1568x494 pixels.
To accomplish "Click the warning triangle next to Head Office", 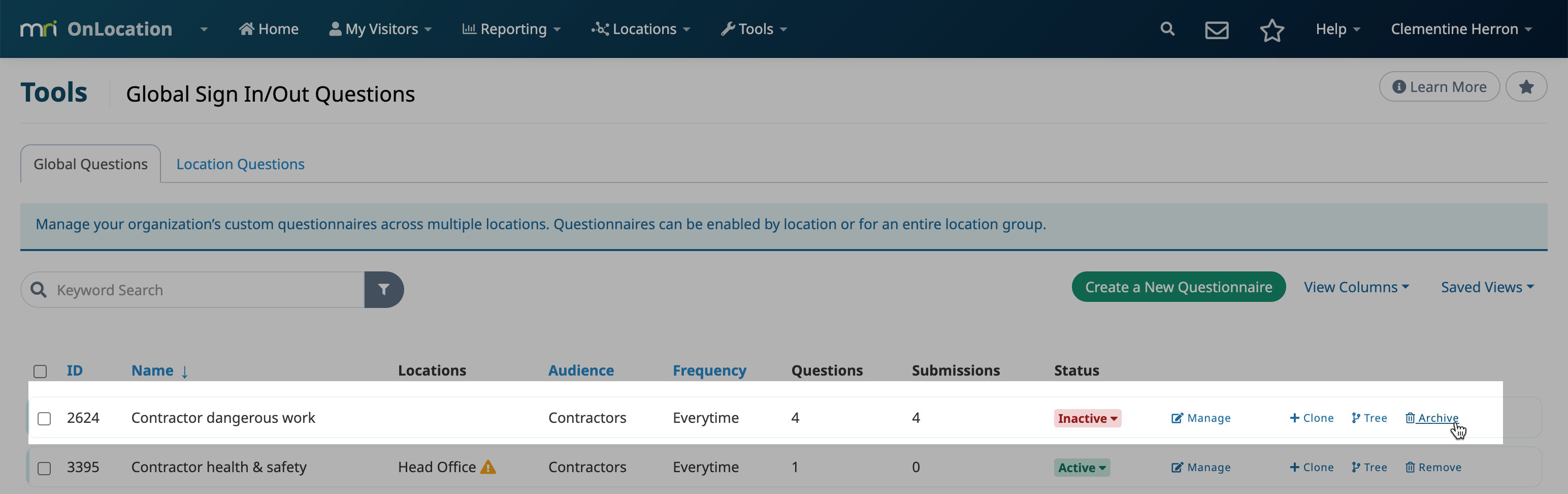I will (x=488, y=467).
